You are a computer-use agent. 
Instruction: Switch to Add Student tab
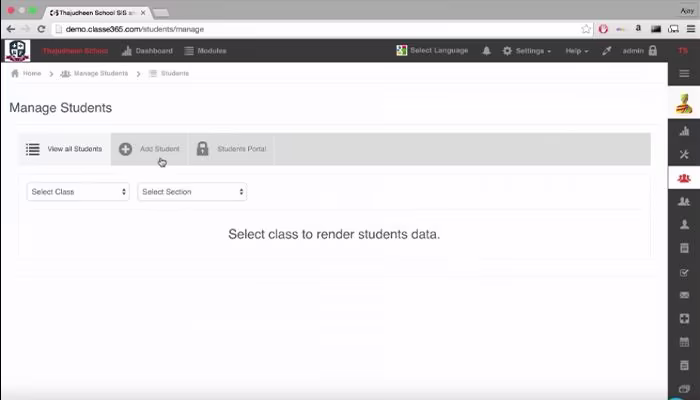149,149
